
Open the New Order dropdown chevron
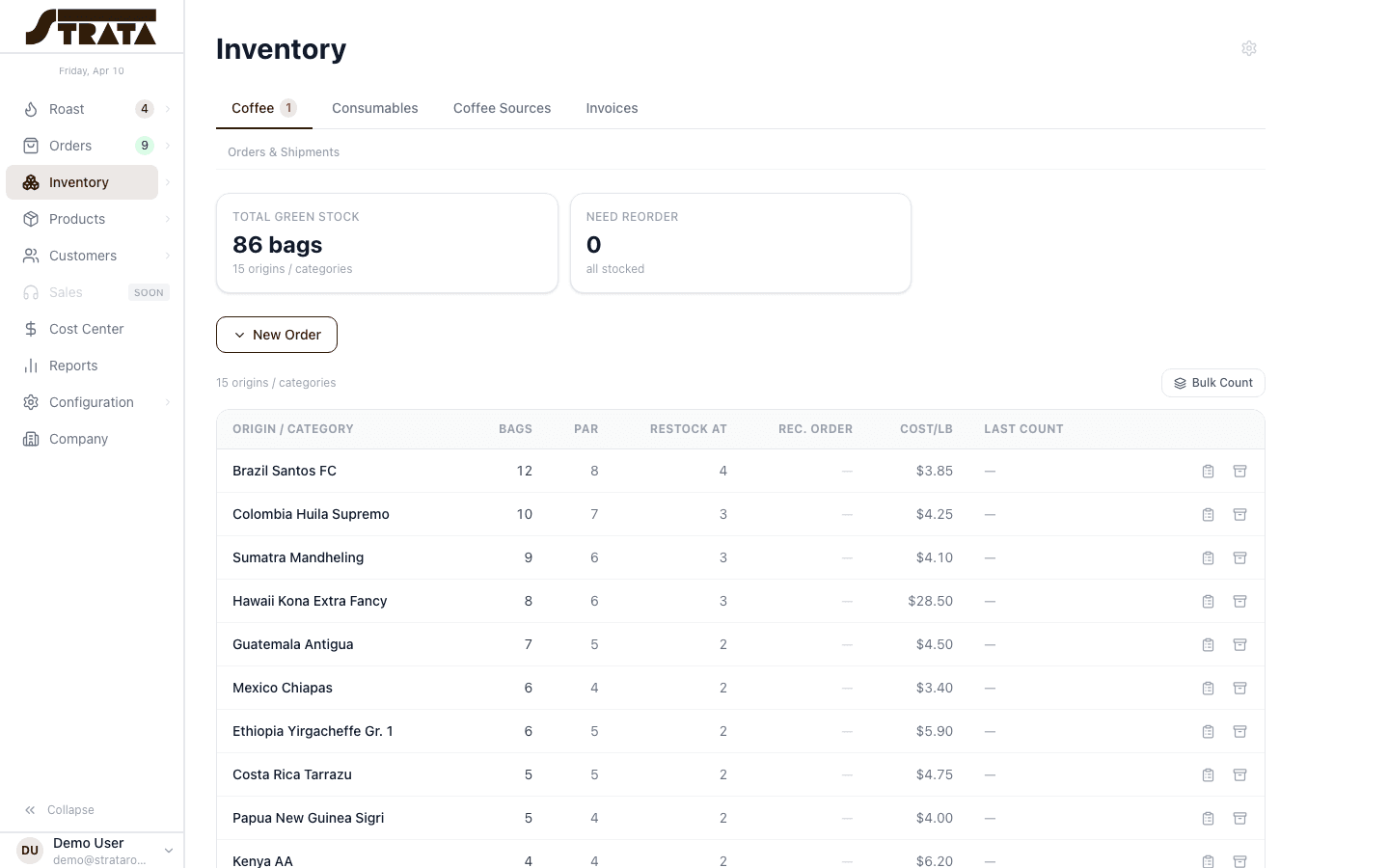pyautogui.click(x=239, y=335)
